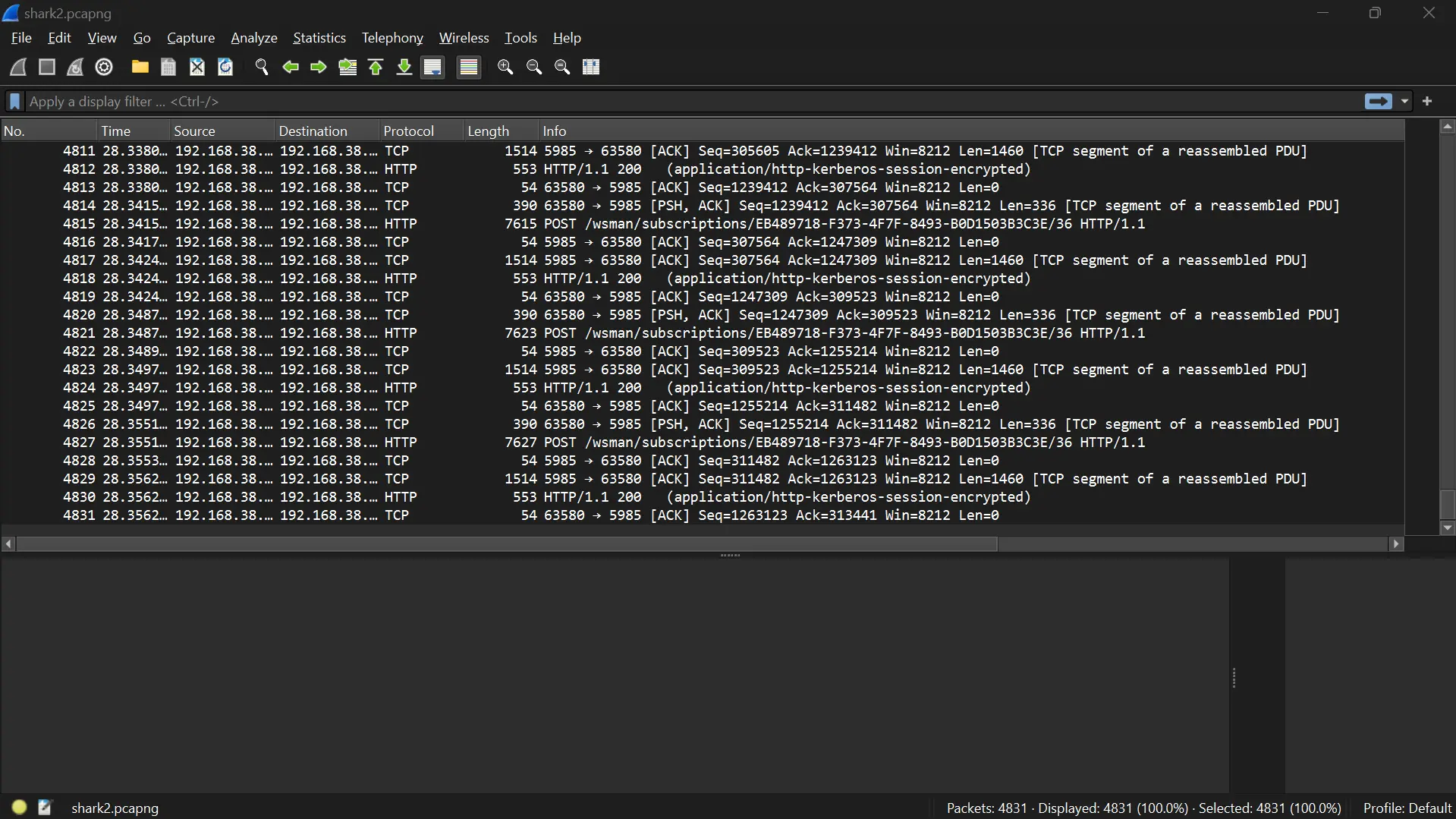1456x819 pixels.
Task: Open the Telephony menu
Action: tap(392, 38)
